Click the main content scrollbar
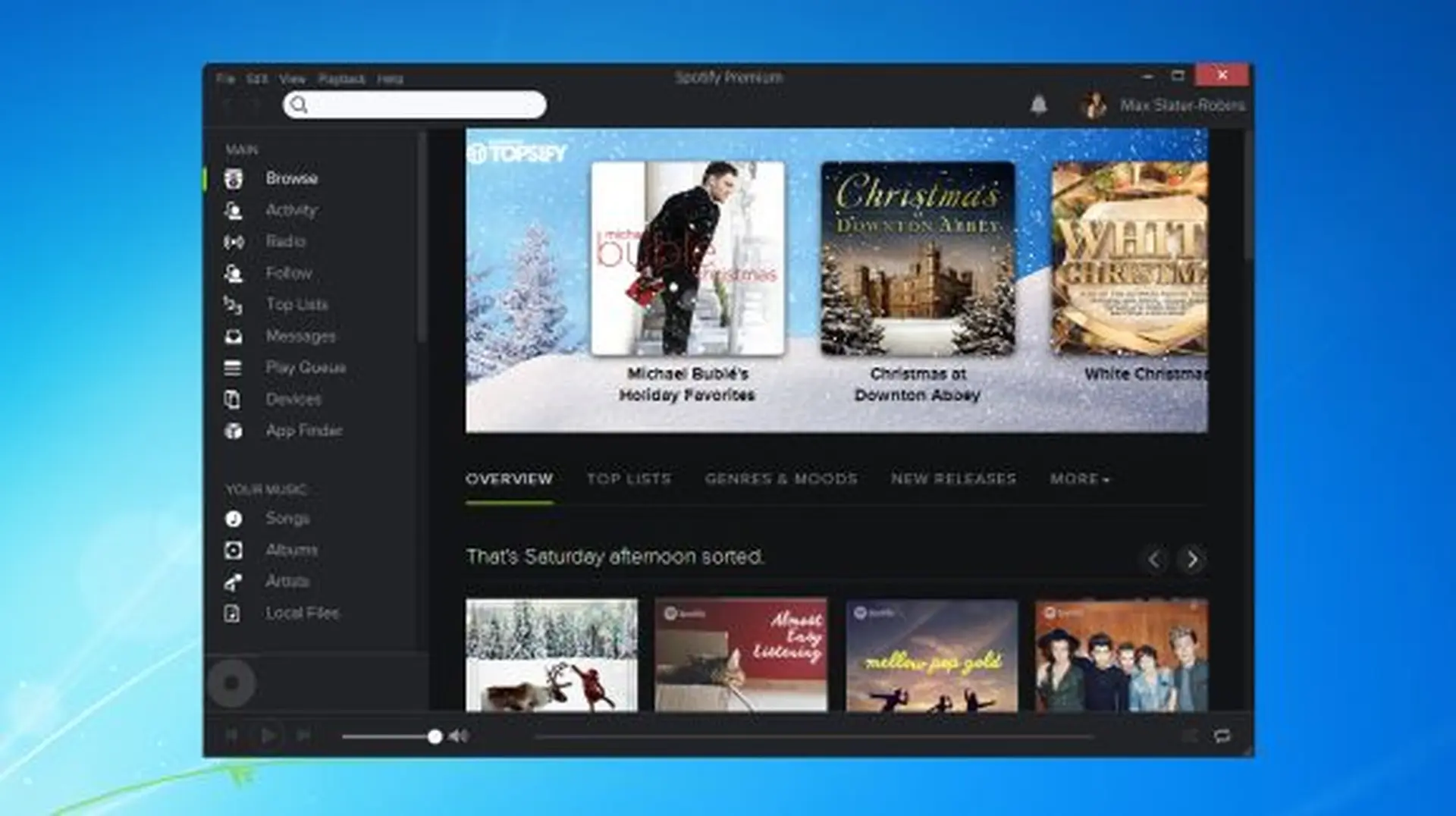Screen dimensions: 1456x816 [x=1247, y=193]
